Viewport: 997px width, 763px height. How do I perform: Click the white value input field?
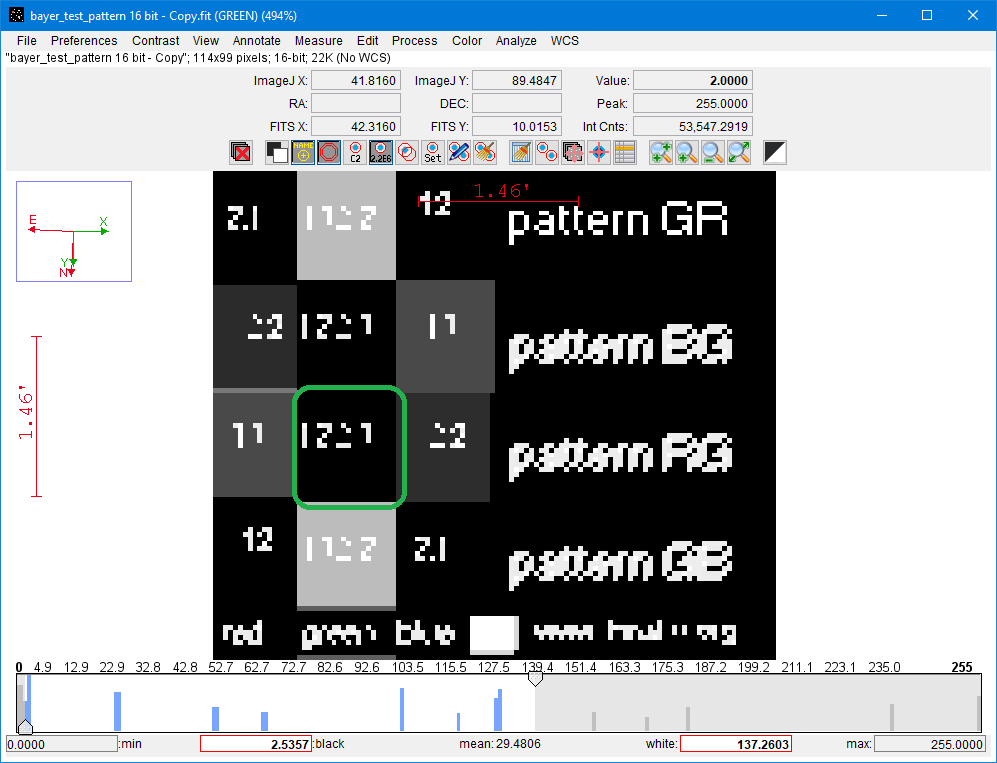(x=735, y=744)
